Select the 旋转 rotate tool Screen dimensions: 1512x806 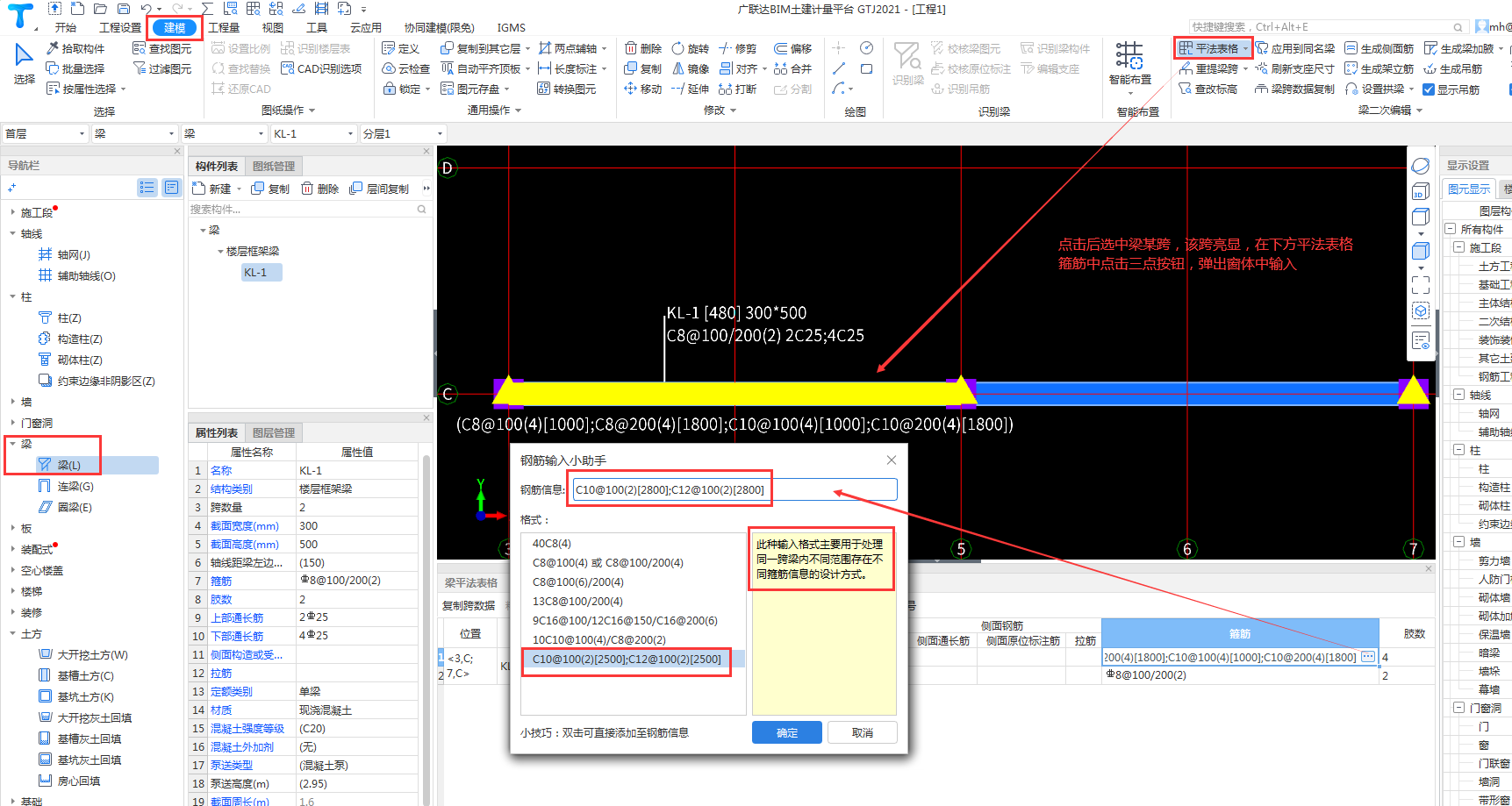(690, 48)
